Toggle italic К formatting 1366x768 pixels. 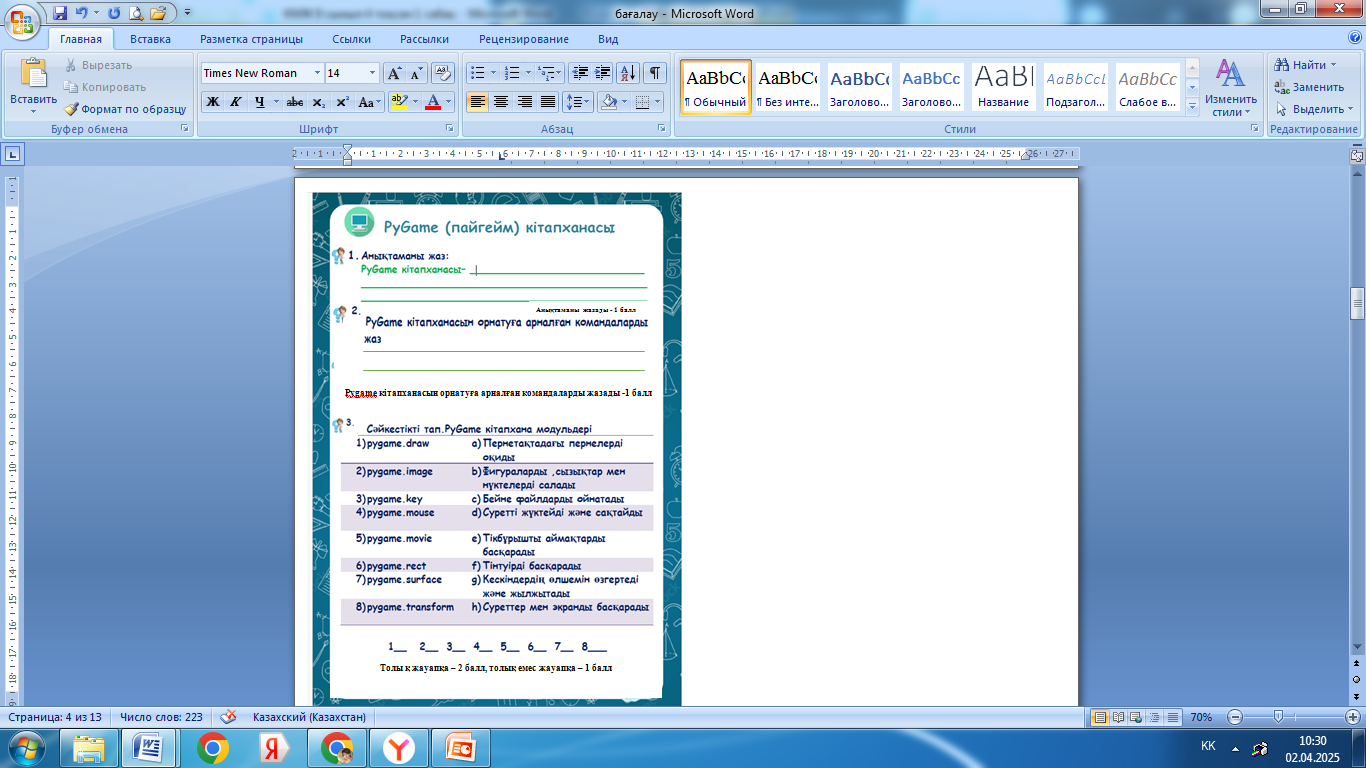point(236,102)
